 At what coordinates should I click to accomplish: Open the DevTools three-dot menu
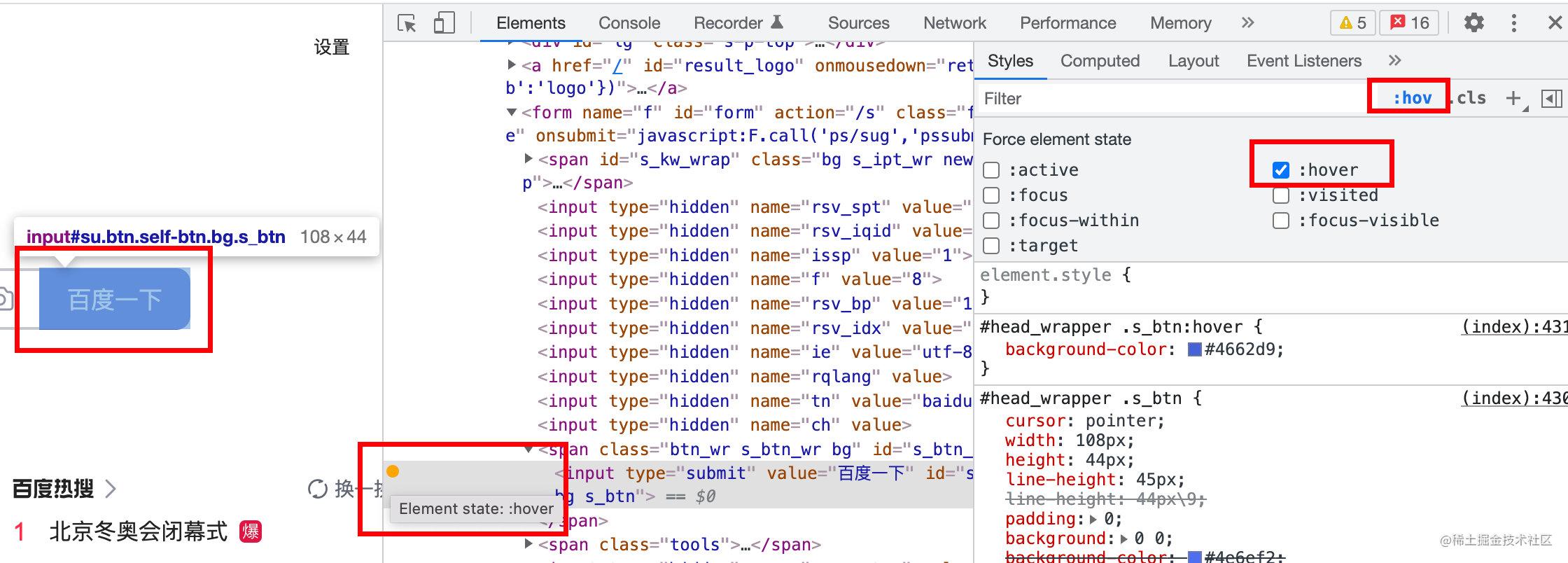(1514, 23)
